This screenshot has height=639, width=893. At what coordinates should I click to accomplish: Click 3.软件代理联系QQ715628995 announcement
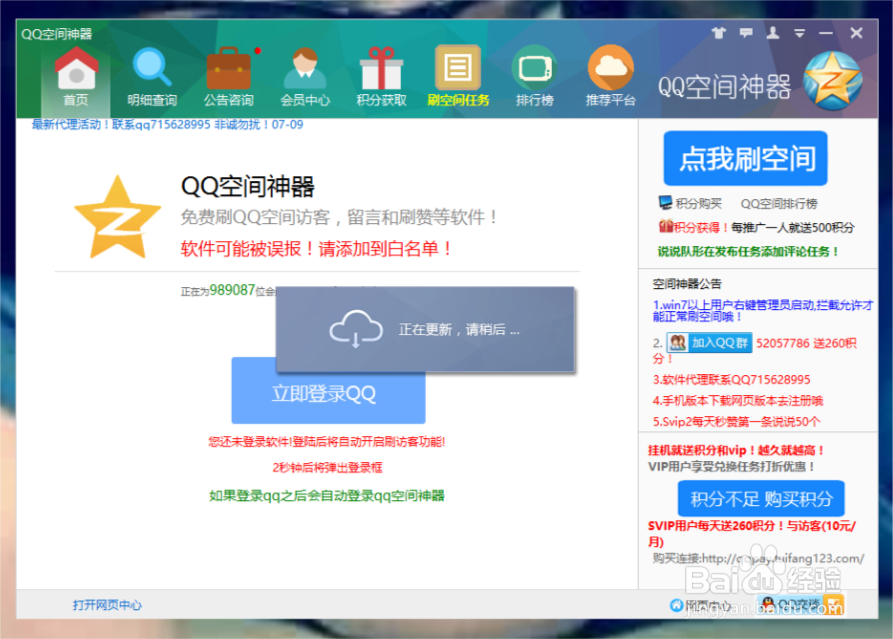coord(731,379)
